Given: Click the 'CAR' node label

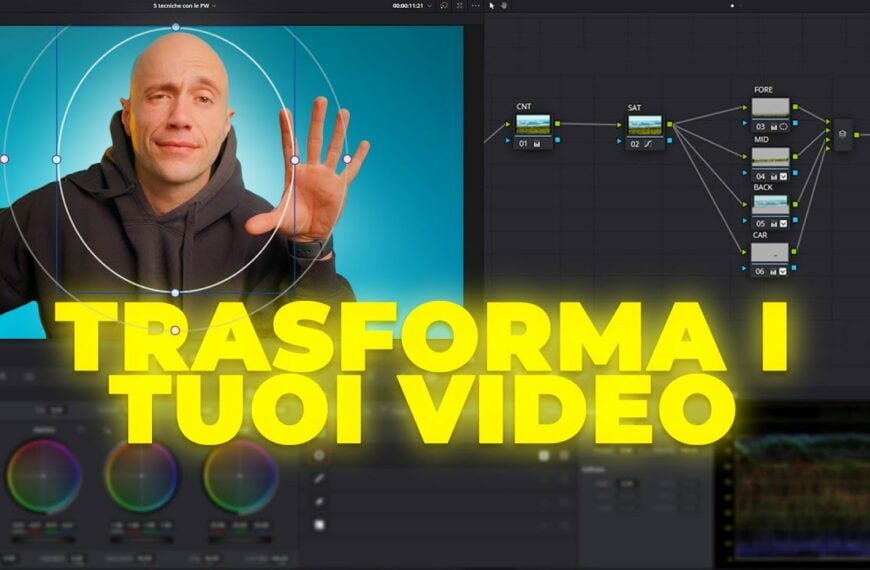Looking at the screenshot, I should click(x=760, y=235).
